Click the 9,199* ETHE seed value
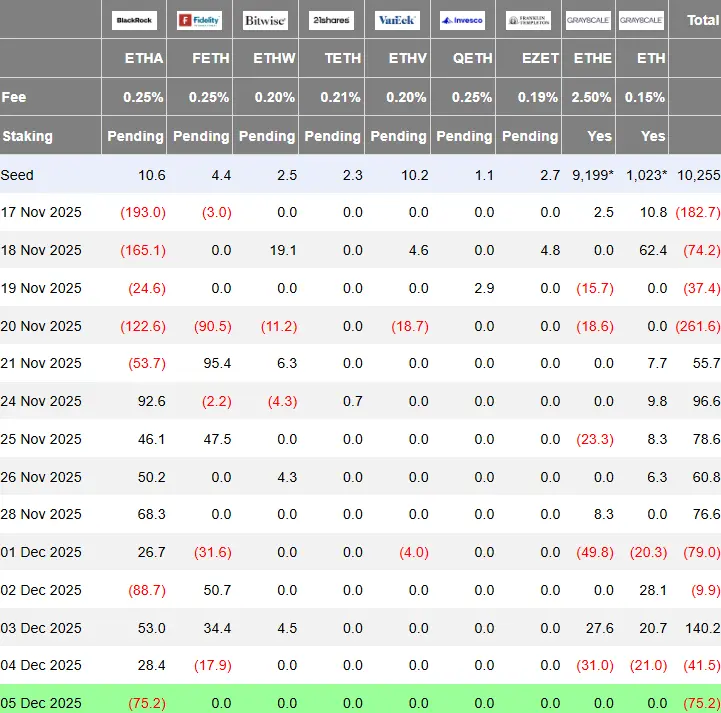 click(593, 175)
